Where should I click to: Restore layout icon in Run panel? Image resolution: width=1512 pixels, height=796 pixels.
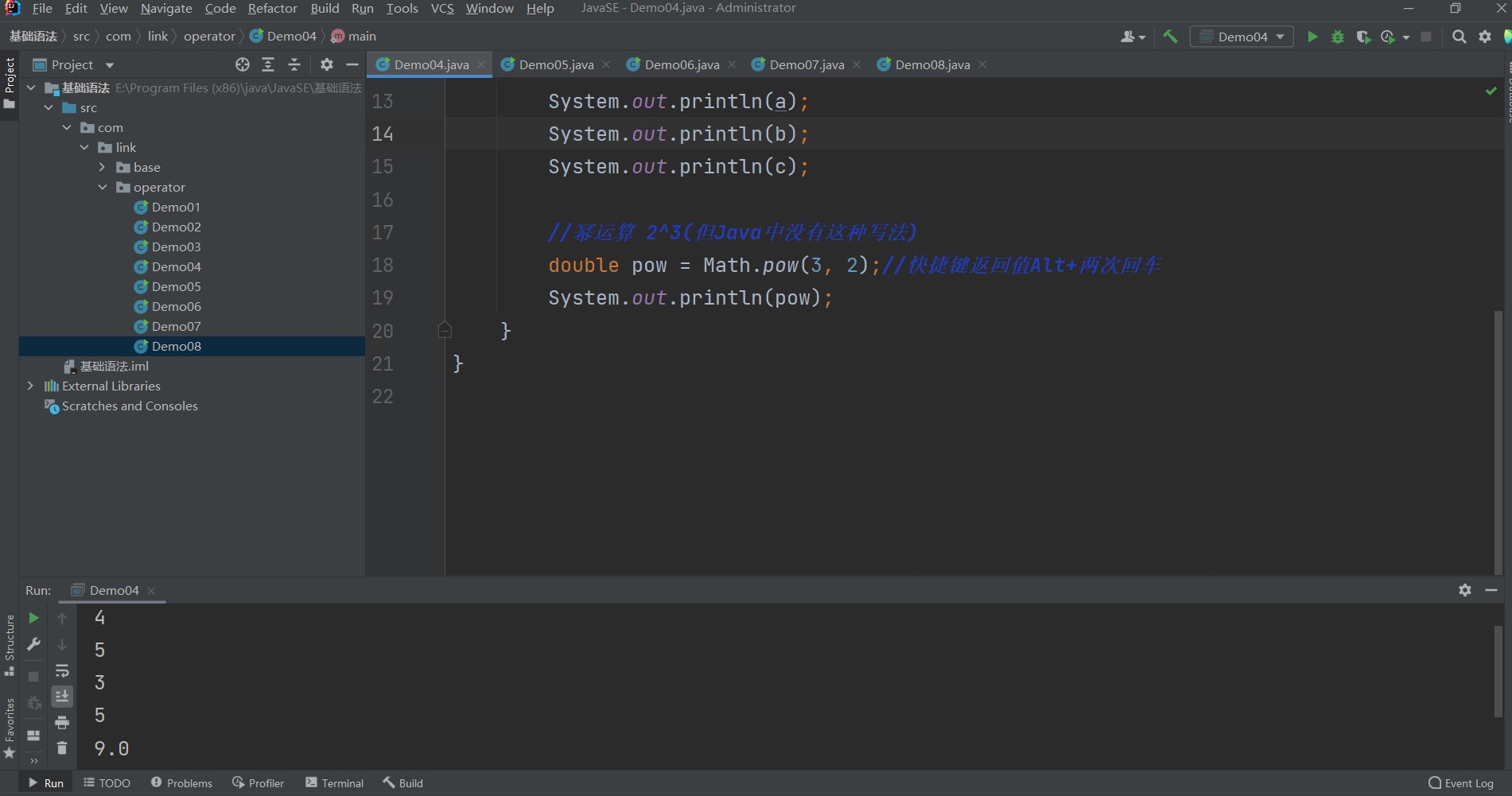tap(33, 735)
